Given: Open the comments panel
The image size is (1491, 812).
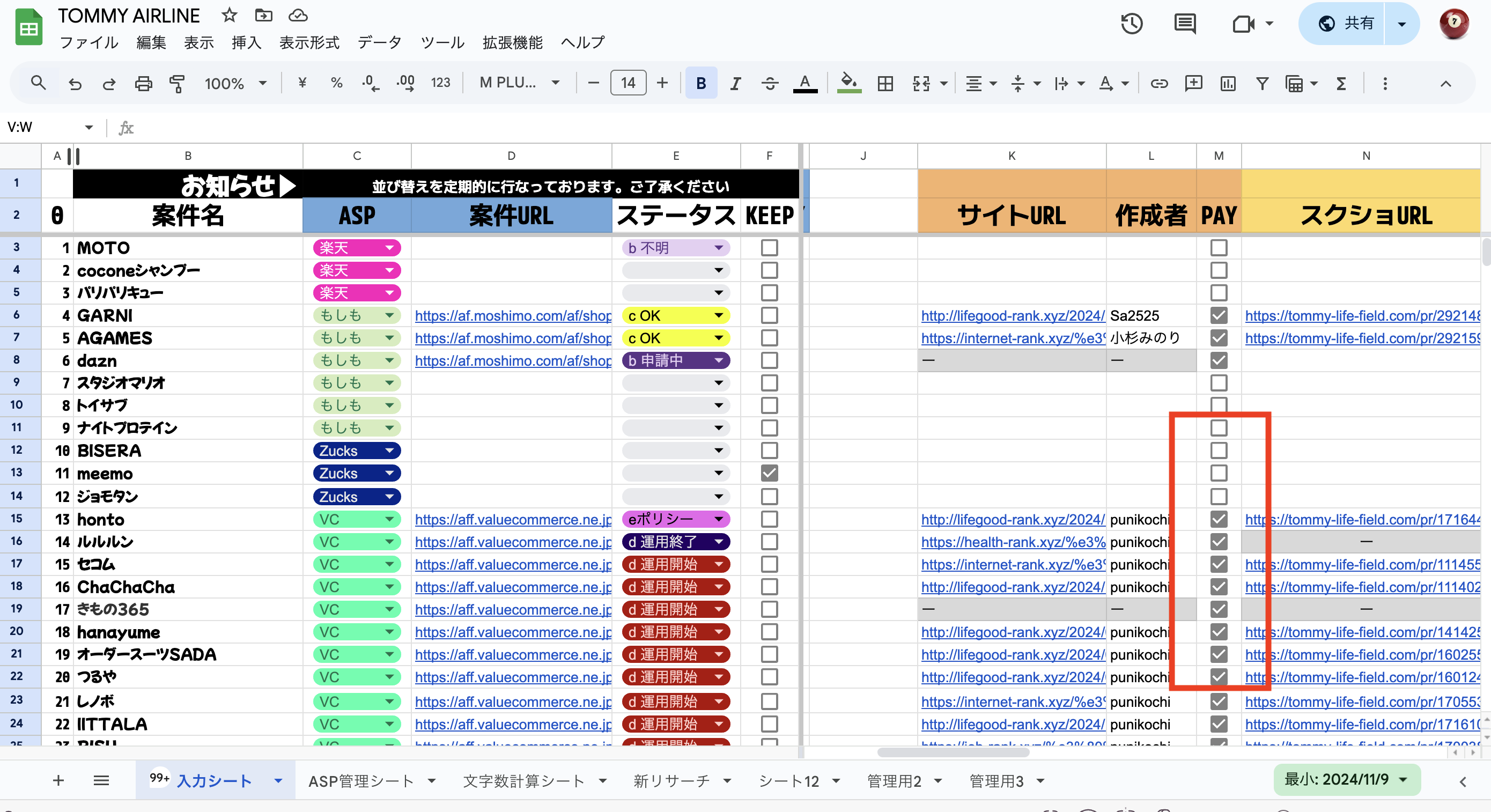Looking at the screenshot, I should (1185, 24).
